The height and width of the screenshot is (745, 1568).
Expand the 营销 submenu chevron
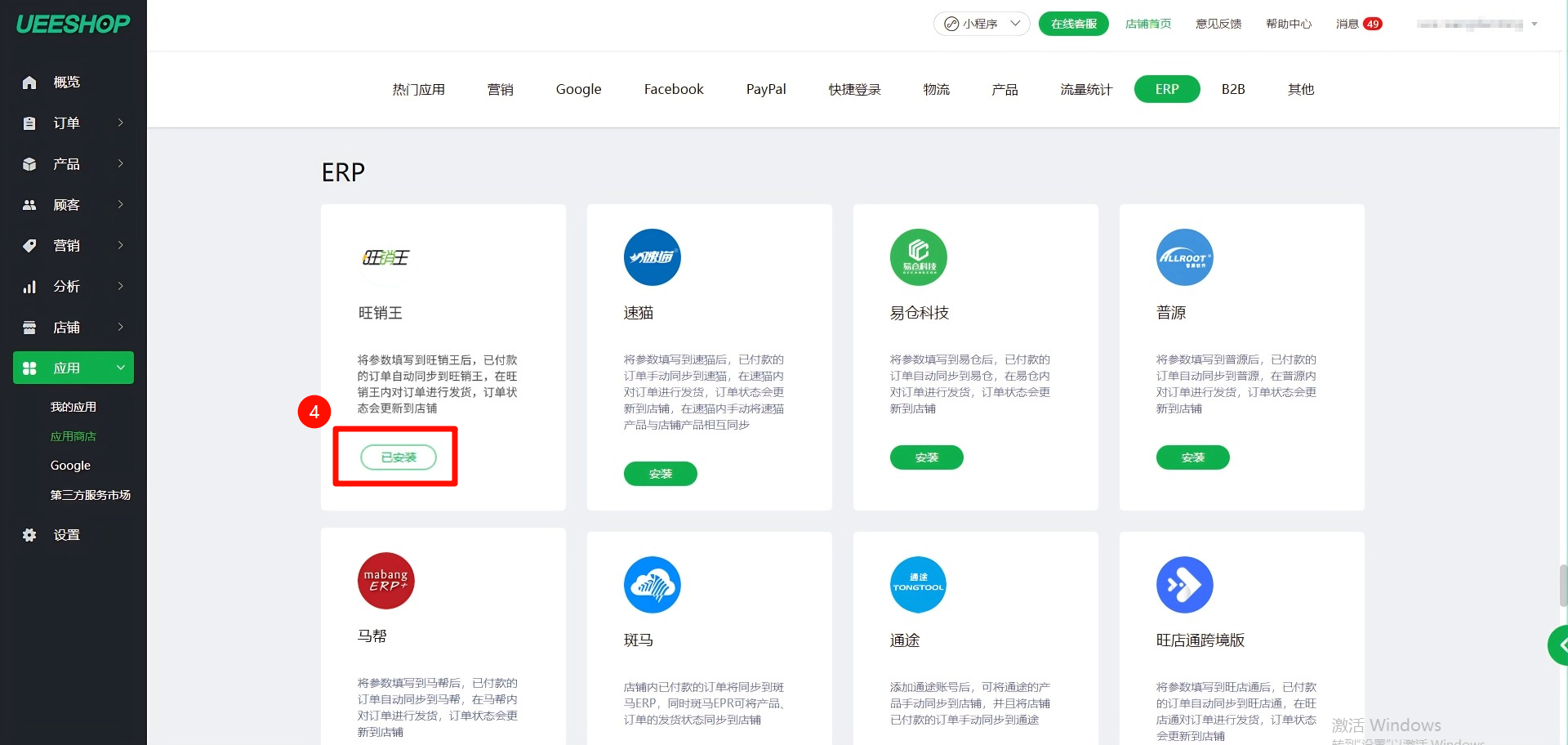click(x=121, y=245)
